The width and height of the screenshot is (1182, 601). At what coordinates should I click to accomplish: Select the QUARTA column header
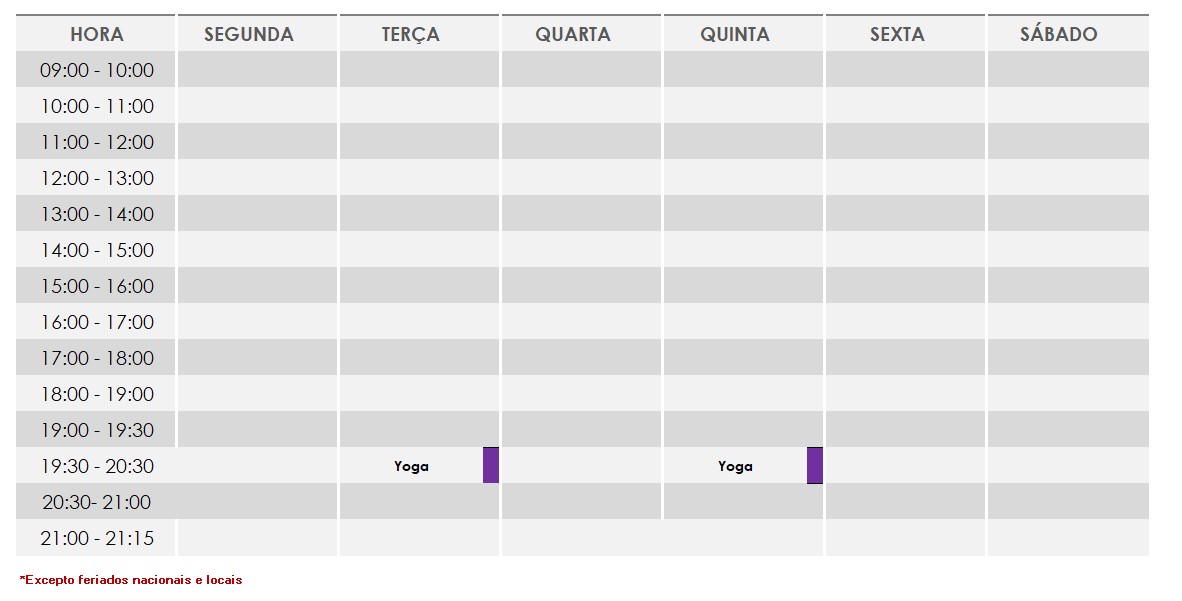click(573, 34)
